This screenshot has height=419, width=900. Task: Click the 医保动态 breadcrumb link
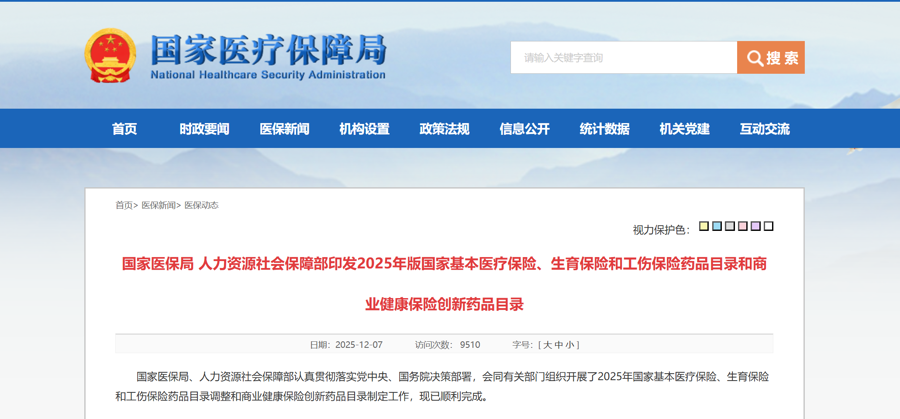(x=201, y=205)
